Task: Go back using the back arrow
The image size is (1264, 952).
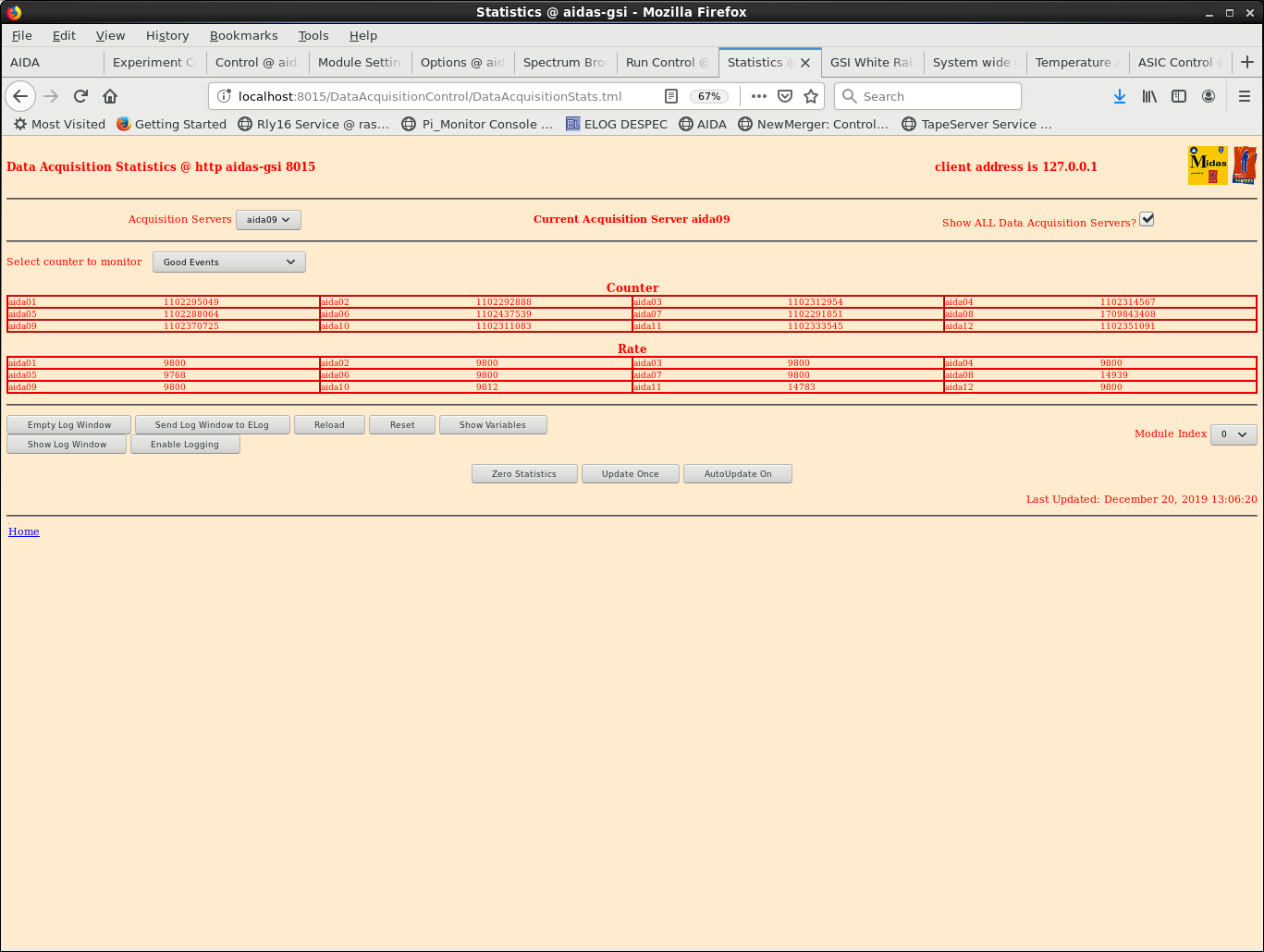Action: (x=20, y=96)
